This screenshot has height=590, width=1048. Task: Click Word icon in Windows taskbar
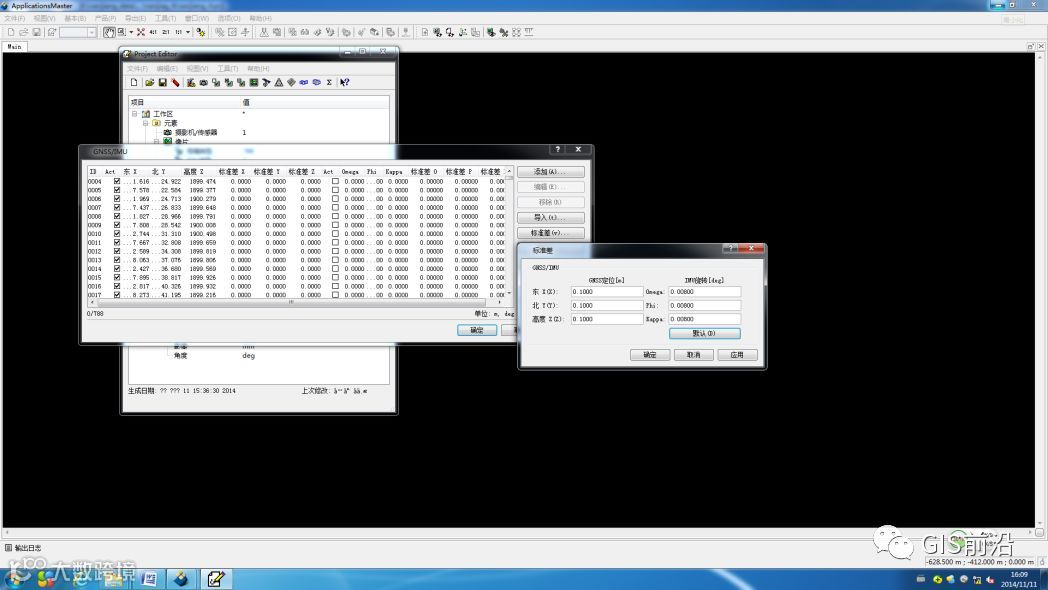tap(149, 579)
